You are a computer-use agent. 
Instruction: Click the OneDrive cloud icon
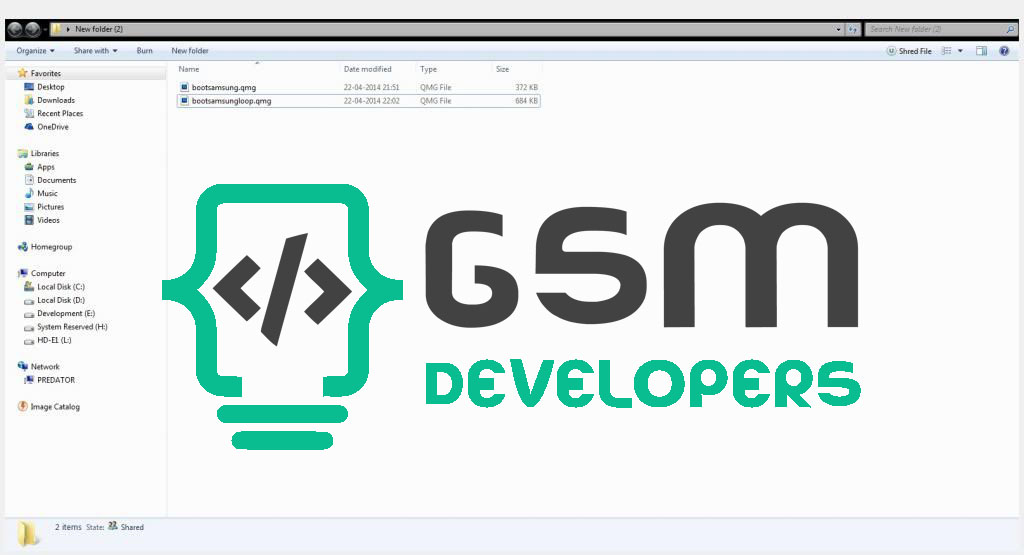pos(29,127)
